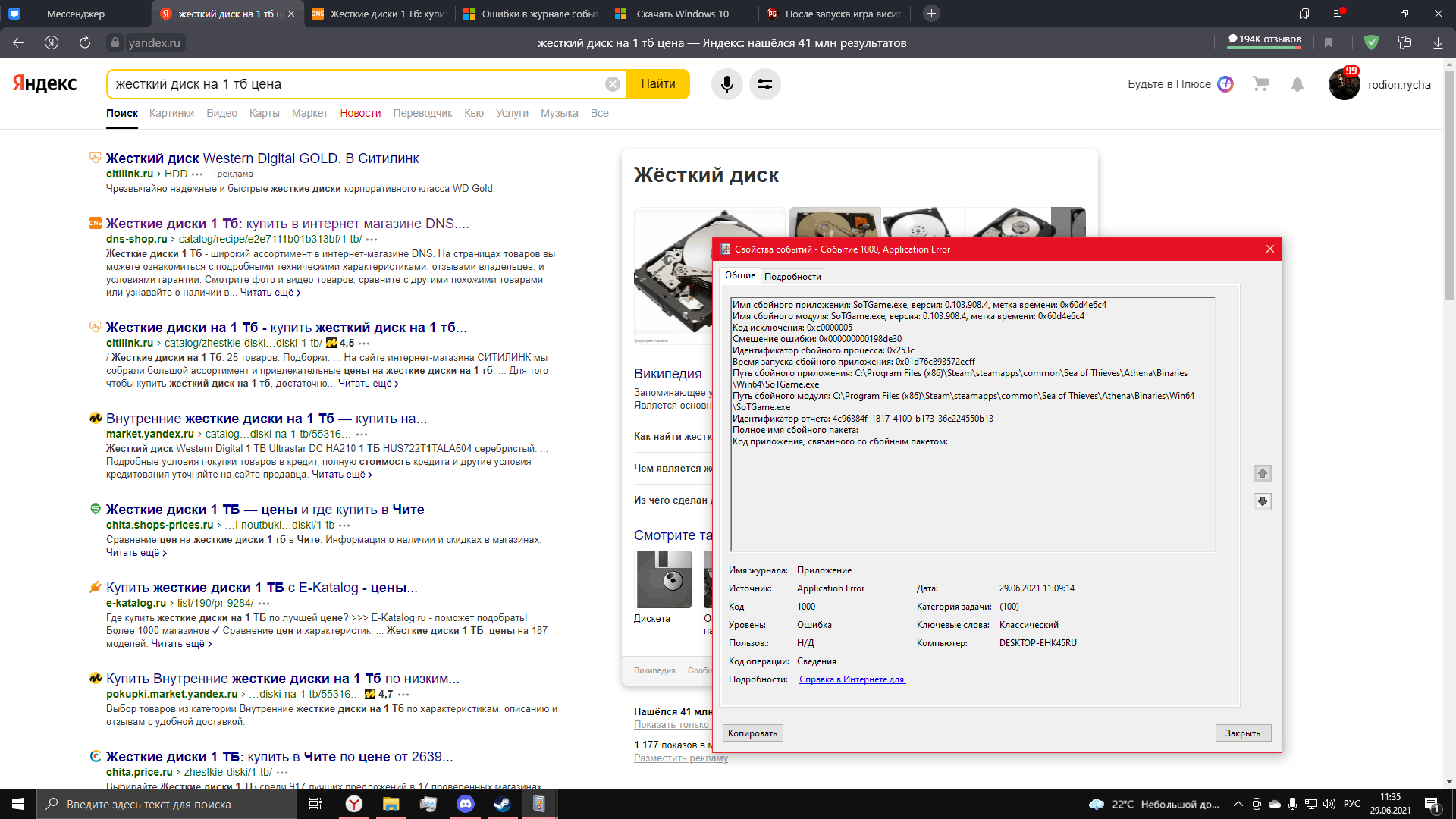The width and height of the screenshot is (1456, 819).
Task: Switch to the Подробности tab in event dialog
Action: click(792, 277)
